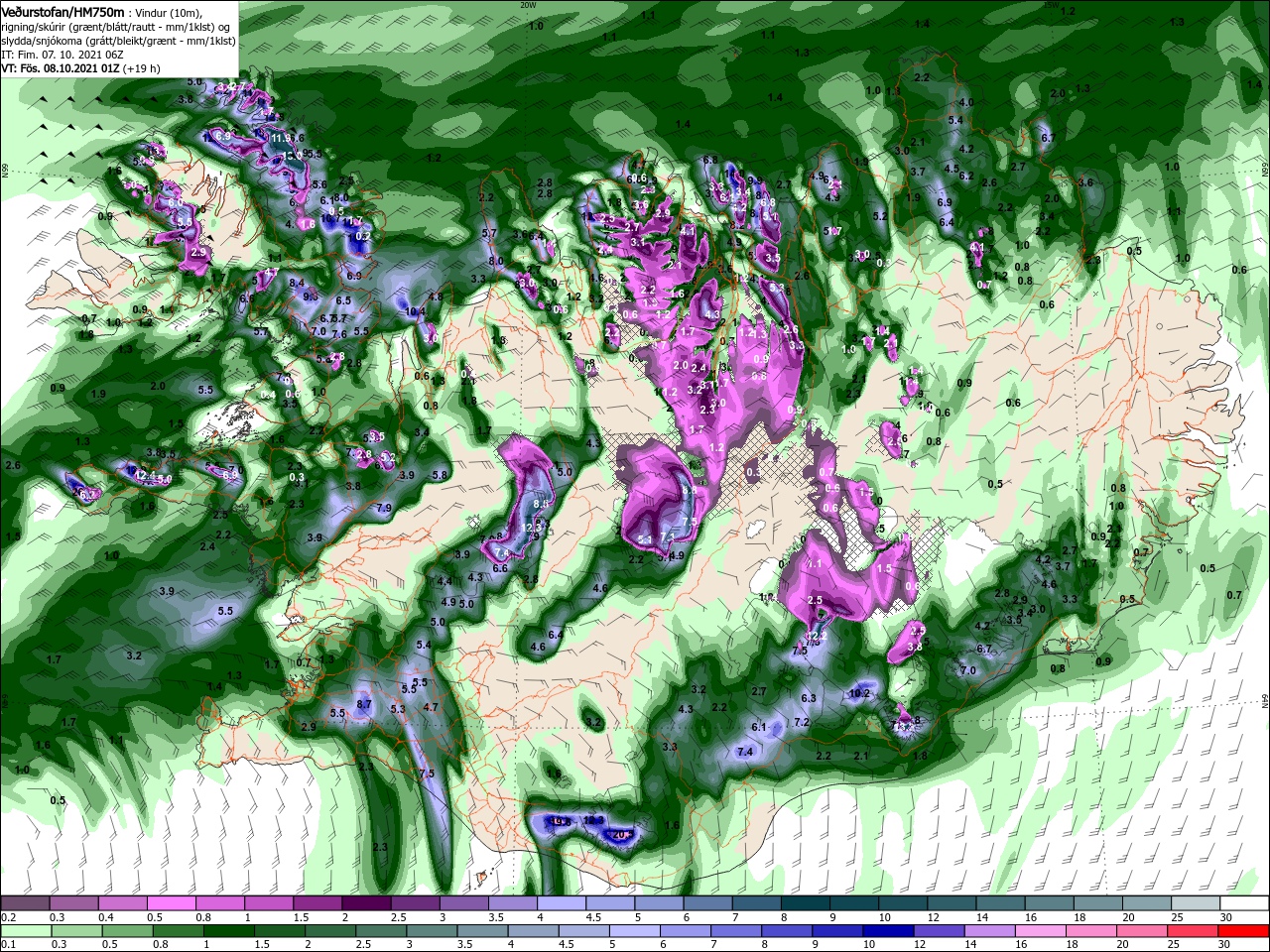Screen dimensions: 1270x952
Task: Click the '10.4' precipitation value on map
Action: (x=416, y=311)
